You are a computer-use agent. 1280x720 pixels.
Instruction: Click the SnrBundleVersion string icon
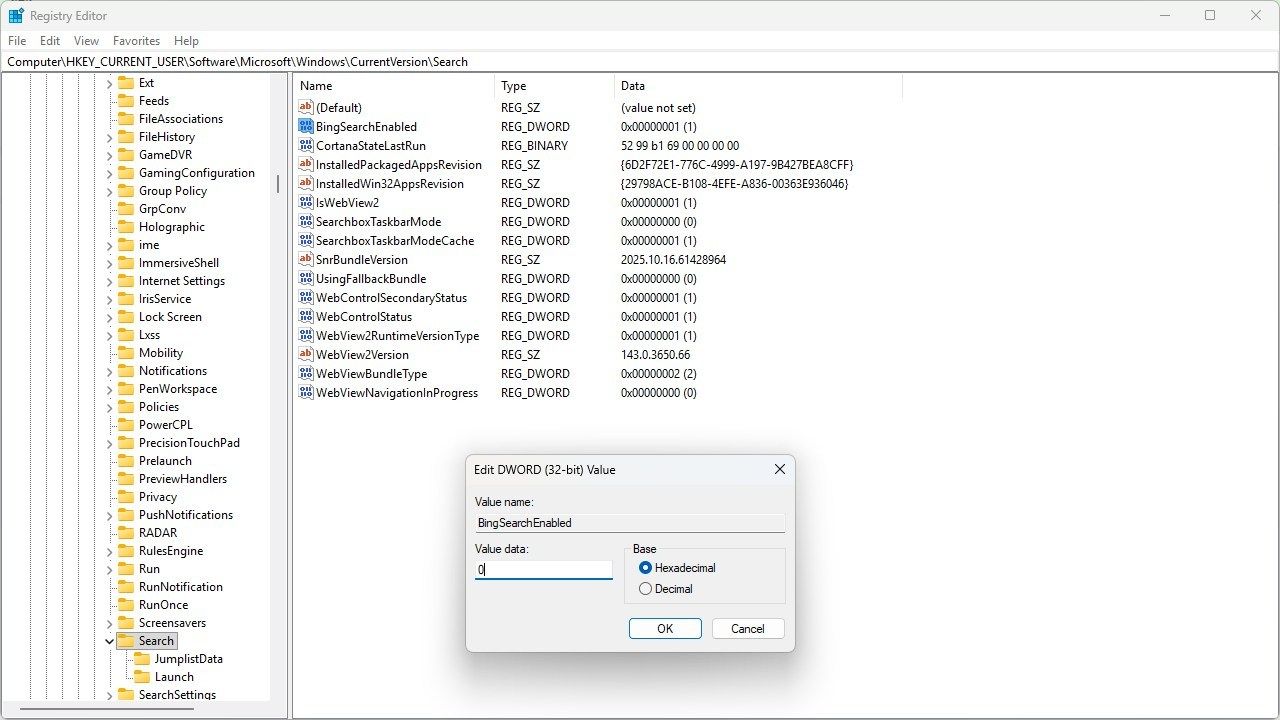306,260
